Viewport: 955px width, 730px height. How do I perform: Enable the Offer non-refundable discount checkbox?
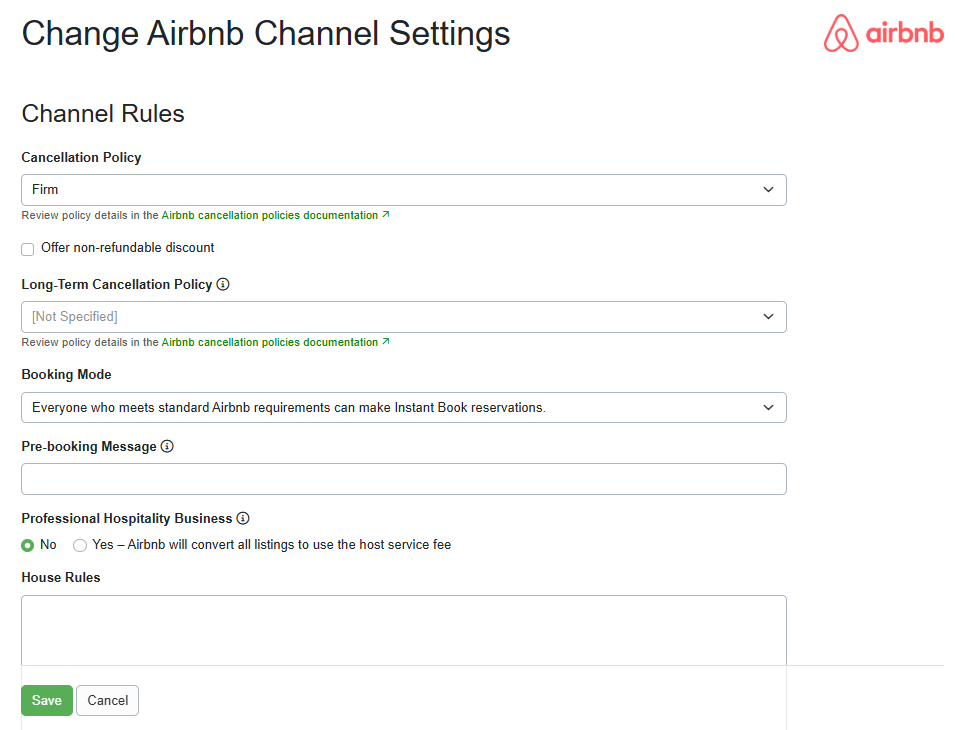[27, 248]
